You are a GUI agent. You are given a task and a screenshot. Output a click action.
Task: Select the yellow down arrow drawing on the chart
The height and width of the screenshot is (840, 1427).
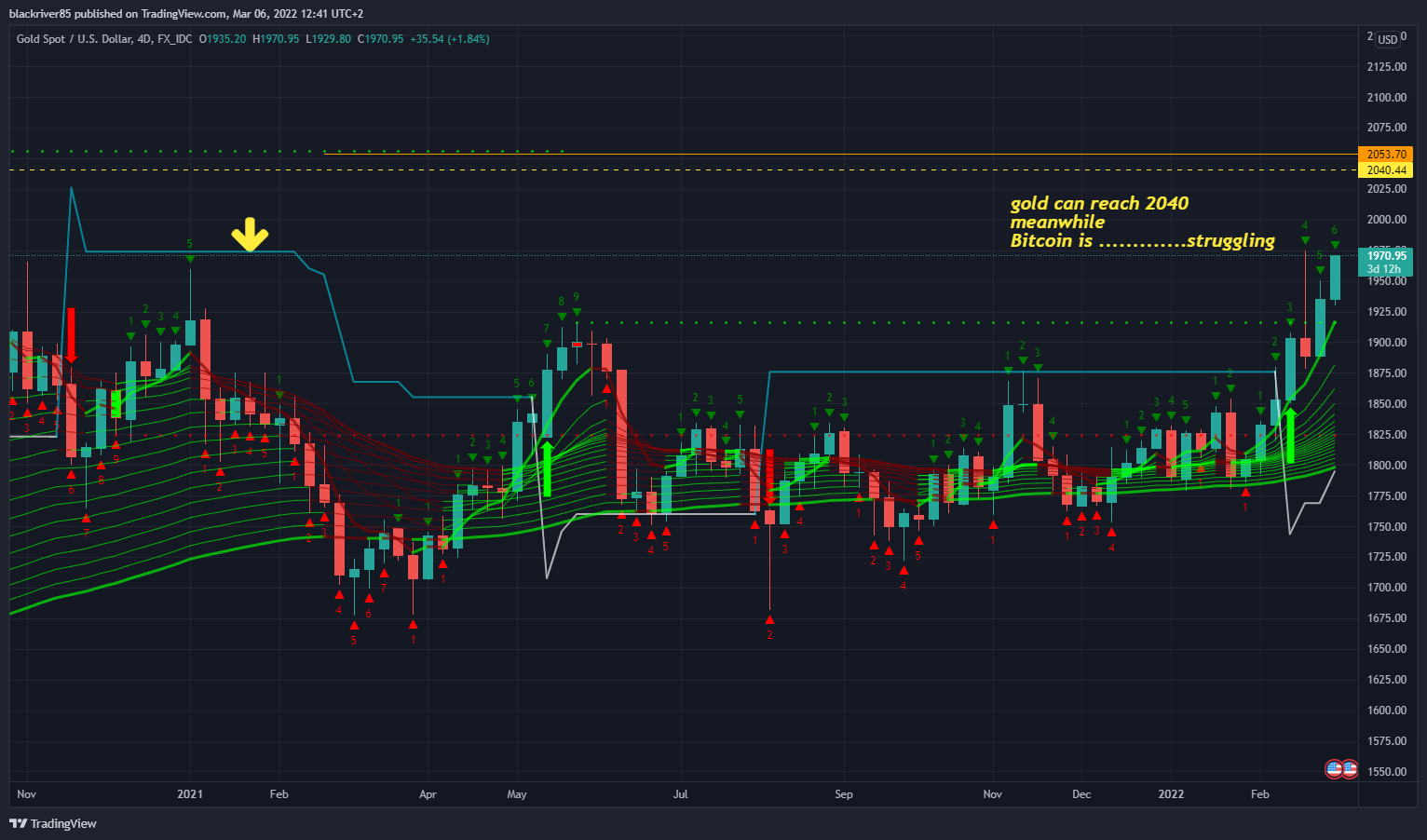250,235
